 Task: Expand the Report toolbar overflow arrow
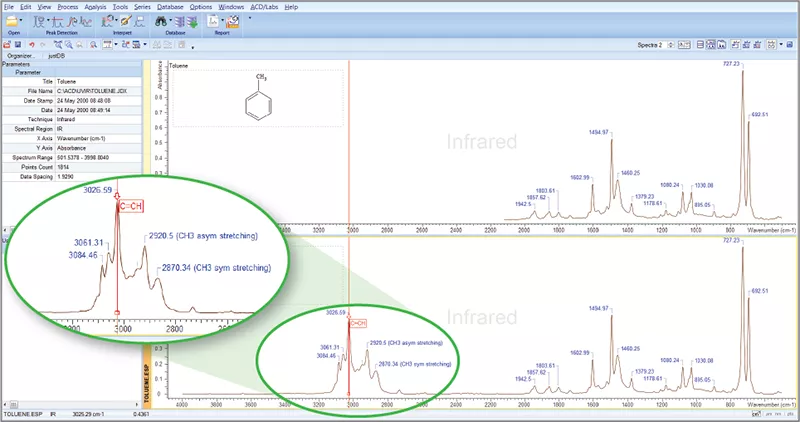[x=249, y=18]
